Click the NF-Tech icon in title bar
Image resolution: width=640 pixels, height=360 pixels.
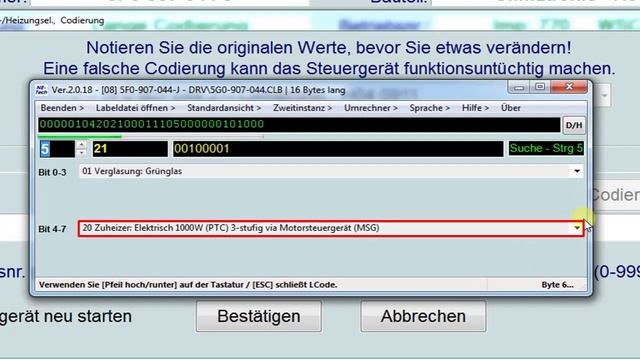(41, 89)
